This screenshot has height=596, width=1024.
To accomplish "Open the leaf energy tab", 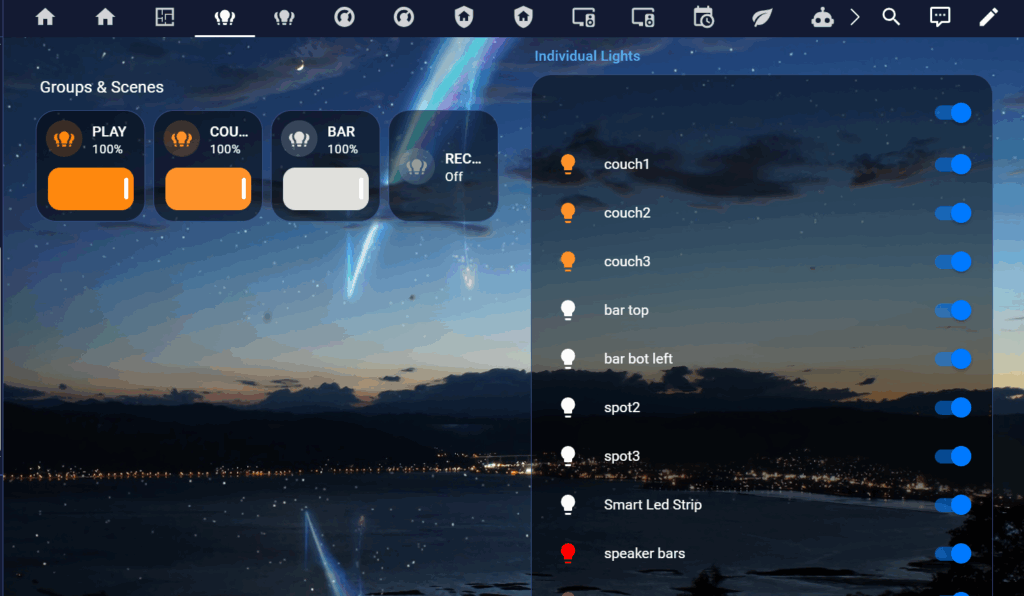I will pos(762,17).
